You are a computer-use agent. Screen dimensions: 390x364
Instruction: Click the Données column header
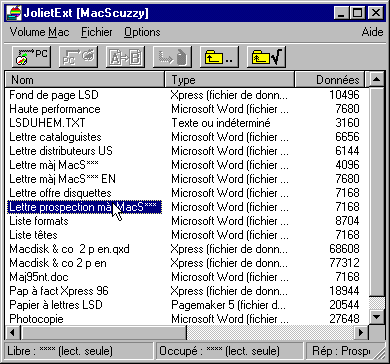pos(330,80)
